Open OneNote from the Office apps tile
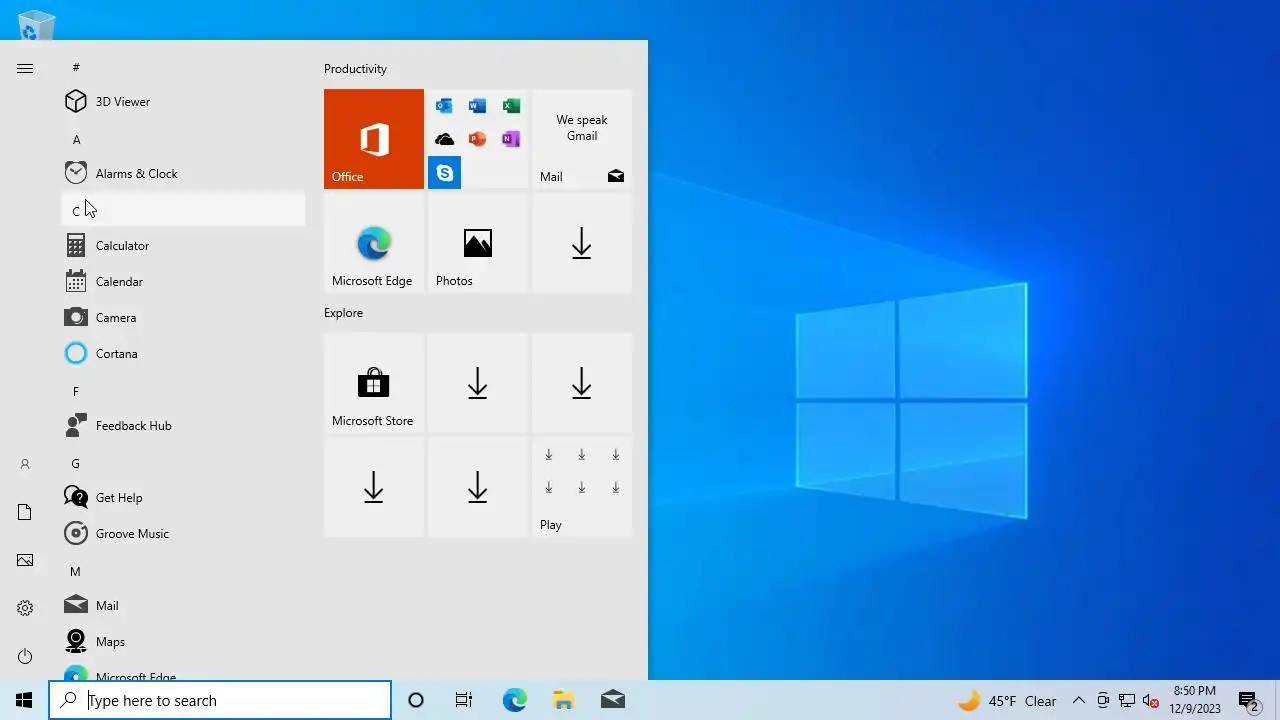Image resolution: width=1280 pixels, height=720 pixels. point(511,139)
